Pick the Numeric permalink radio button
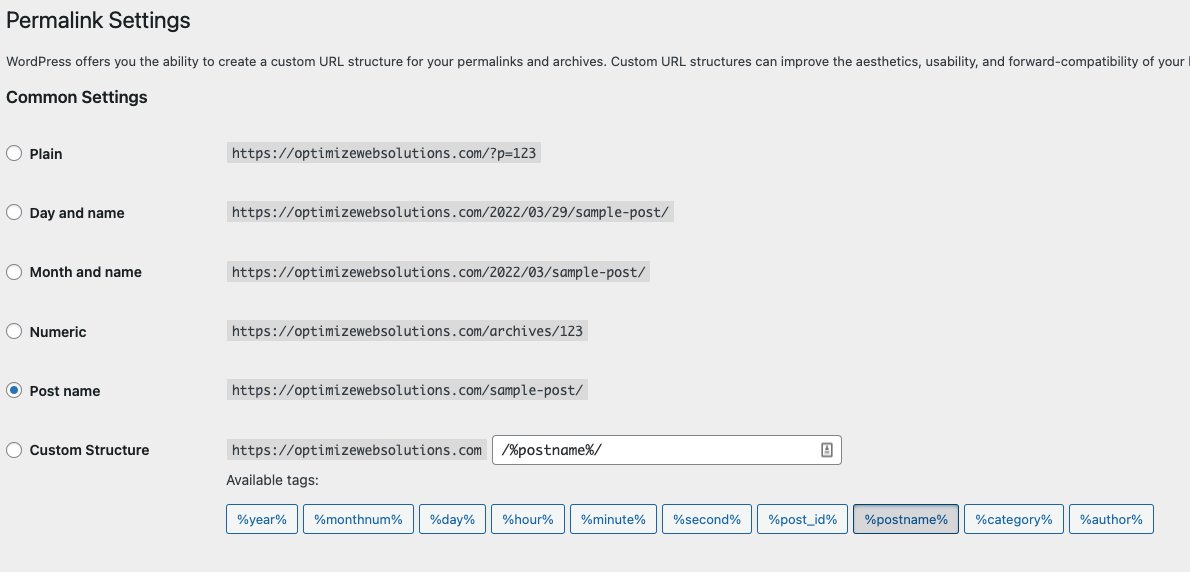1190x572 pixels. (x=14, y=331)
